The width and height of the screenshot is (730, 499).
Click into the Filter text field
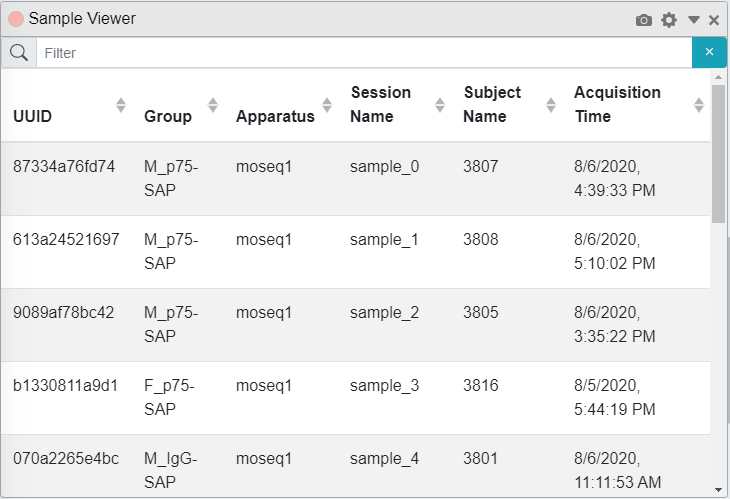point(364,53)
